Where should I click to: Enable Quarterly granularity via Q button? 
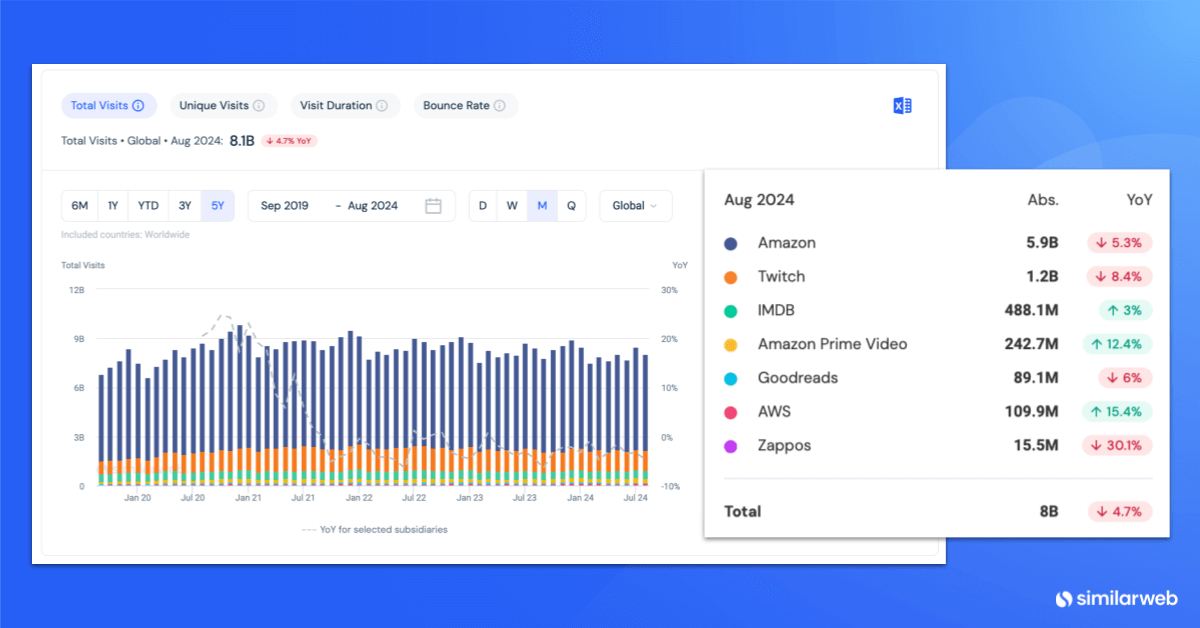(x=571, y=205)
